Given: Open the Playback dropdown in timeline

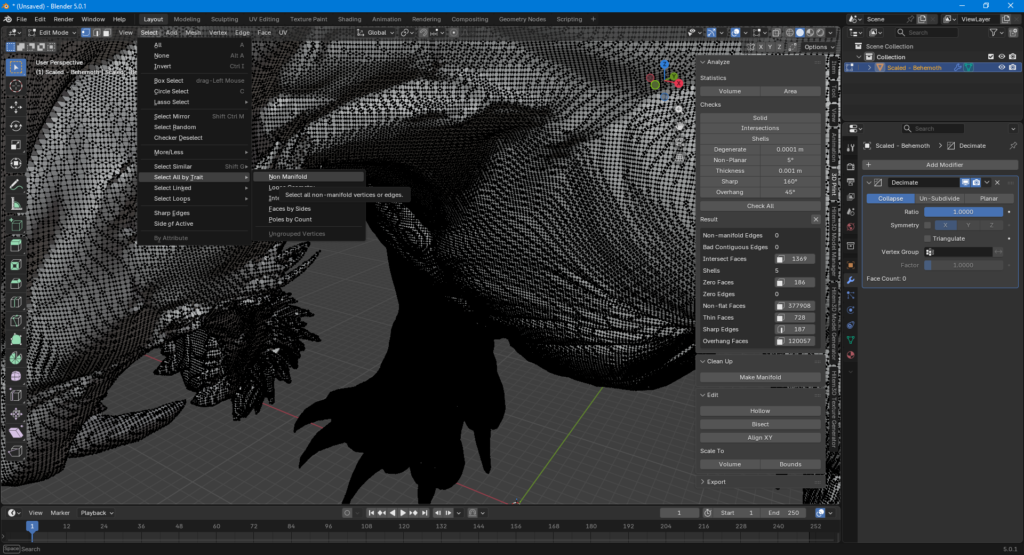Looking at the screenshot, I should click(98, 513).
